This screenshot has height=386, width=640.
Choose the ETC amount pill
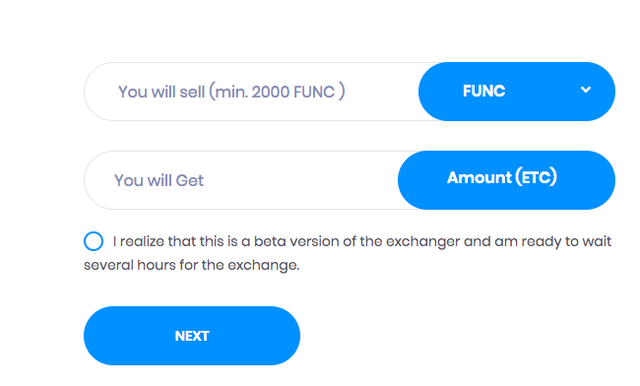tap(507, 180)
